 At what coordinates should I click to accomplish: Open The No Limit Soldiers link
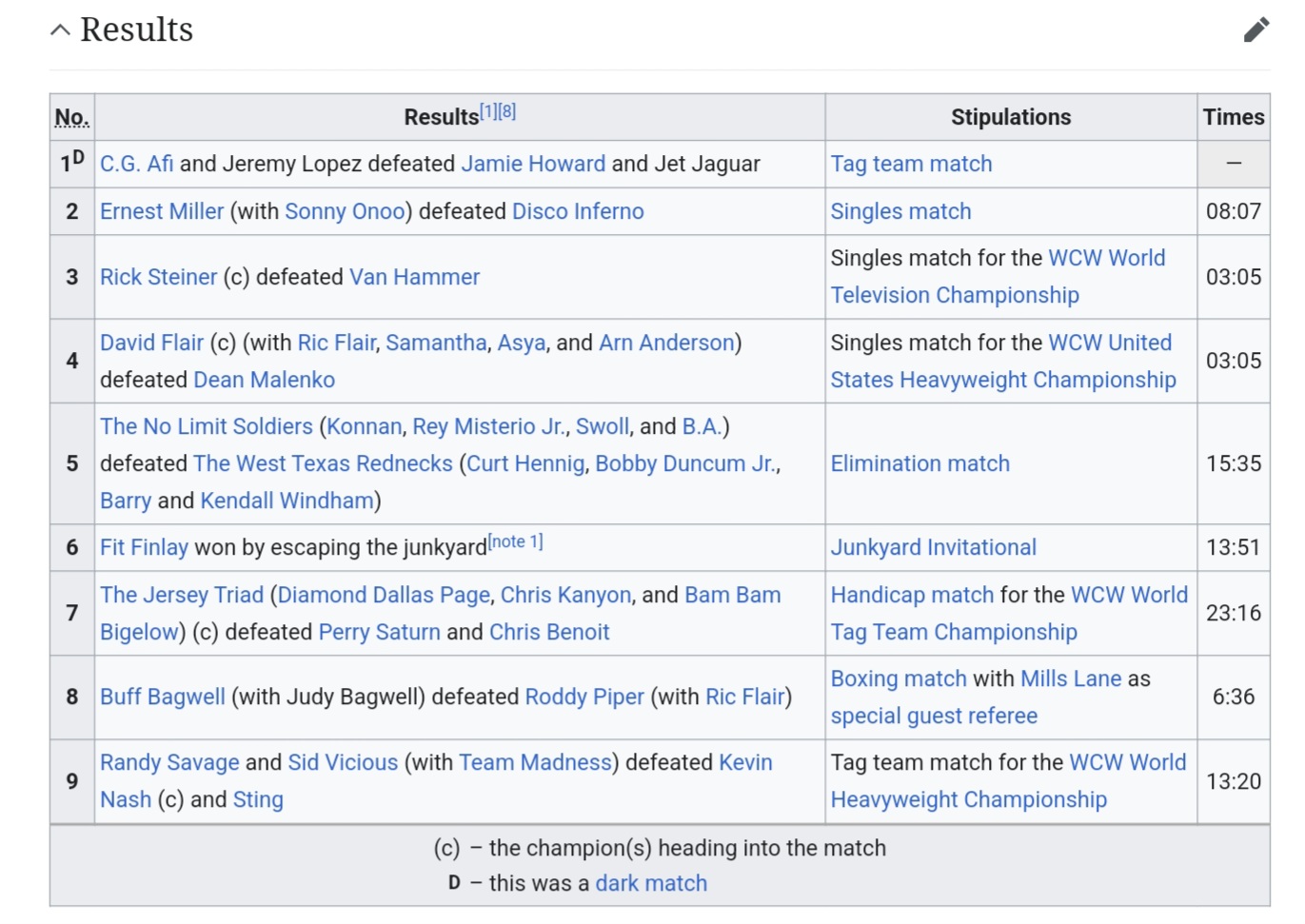pos(206,426)
